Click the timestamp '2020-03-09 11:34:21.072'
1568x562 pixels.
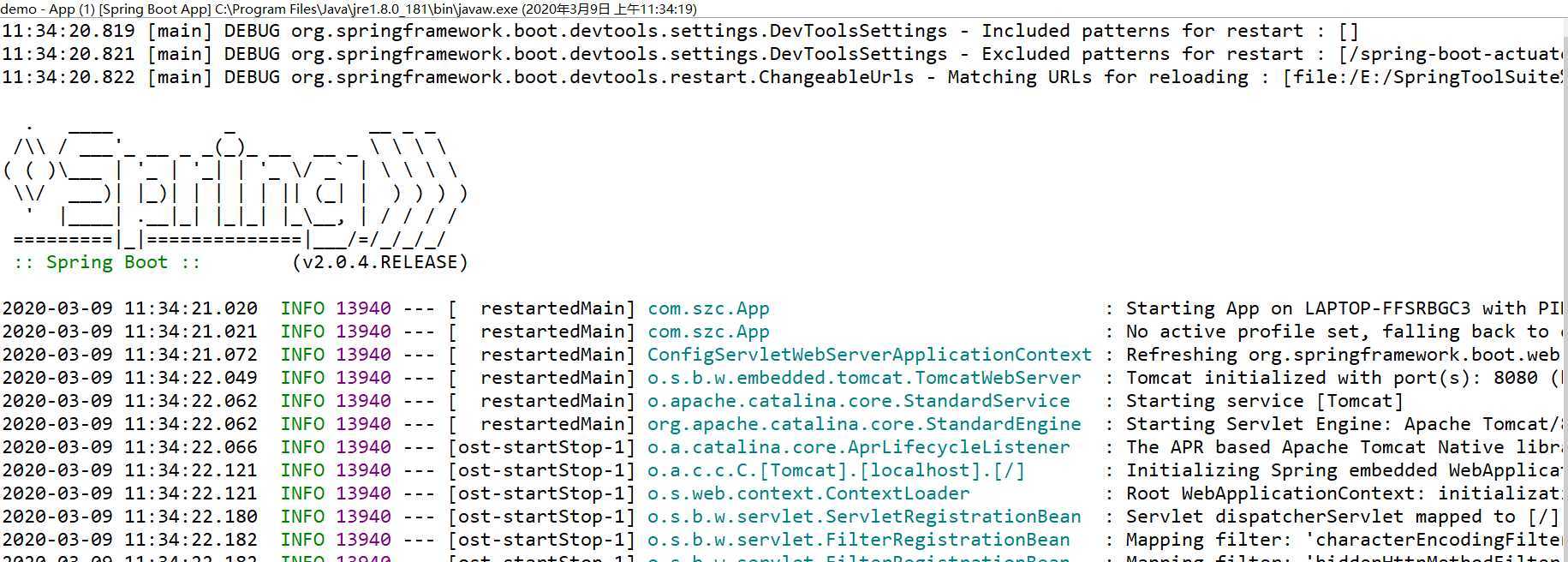(129, 355)
